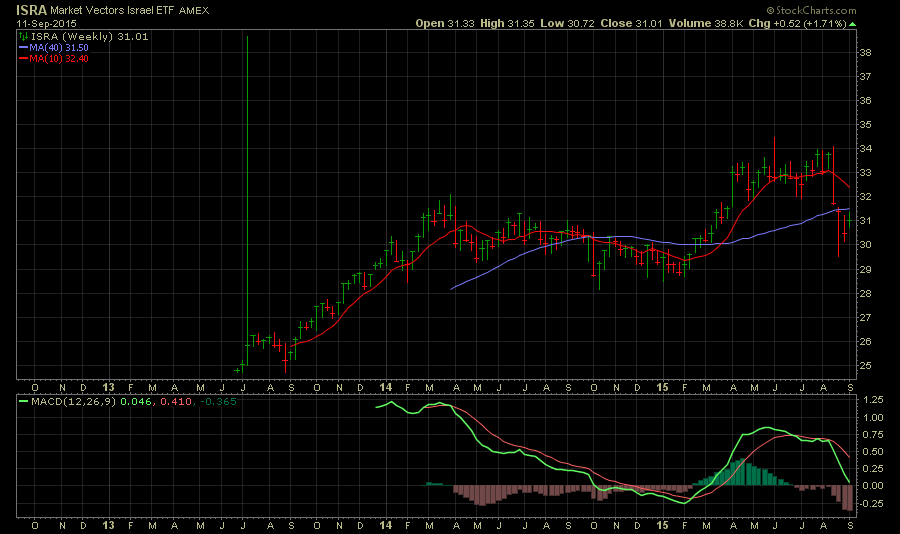Image resolution: width=900 pixels, height=534 pixels.
Task: Click the MA(40) 31.50 legend entry
Action: pyautogui.click(x=53, y=48)
